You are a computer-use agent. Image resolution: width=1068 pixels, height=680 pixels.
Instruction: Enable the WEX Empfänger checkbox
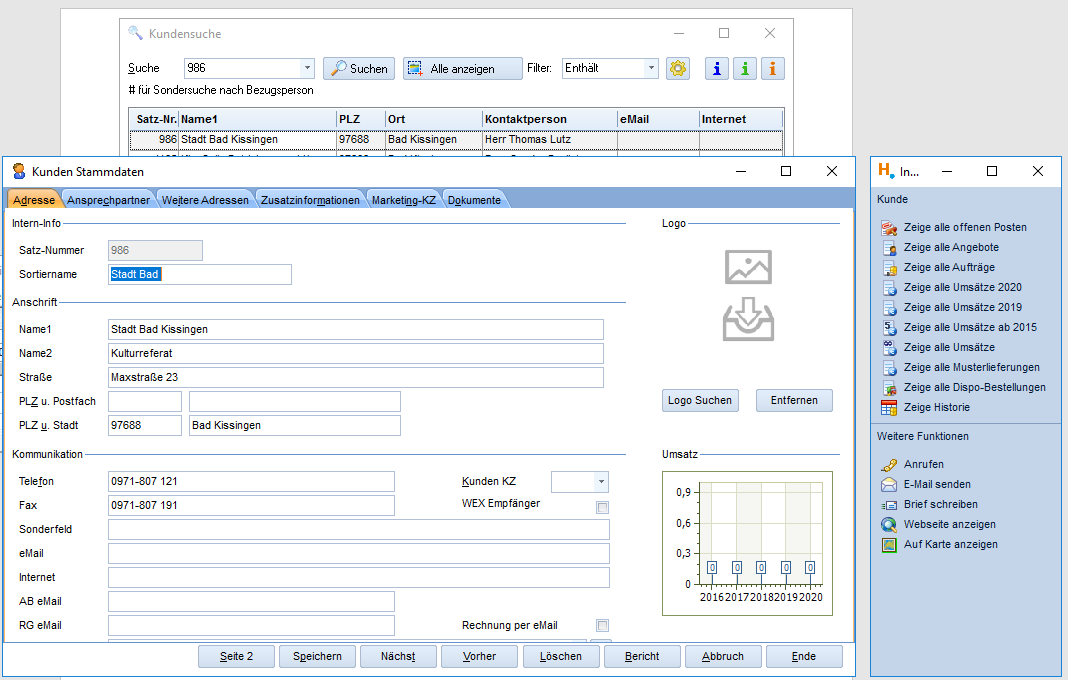(602, 507)
